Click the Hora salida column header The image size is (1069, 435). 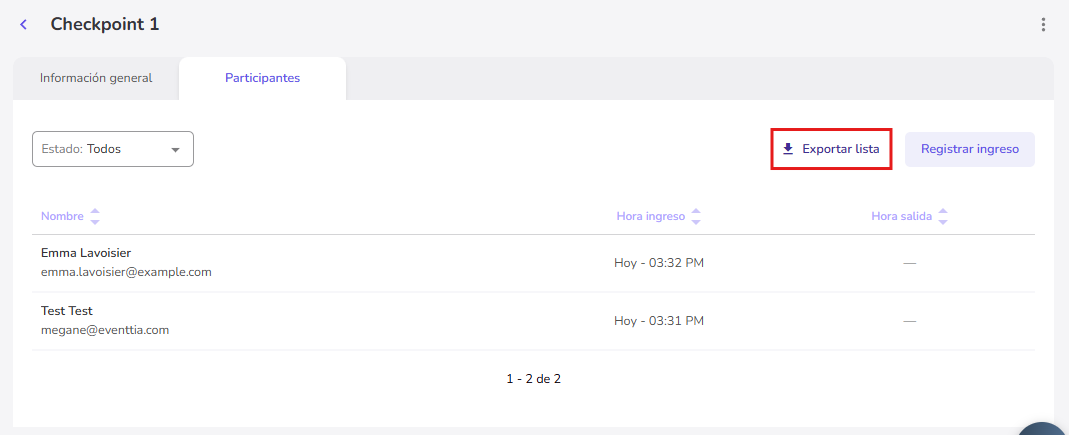[902, 216]
